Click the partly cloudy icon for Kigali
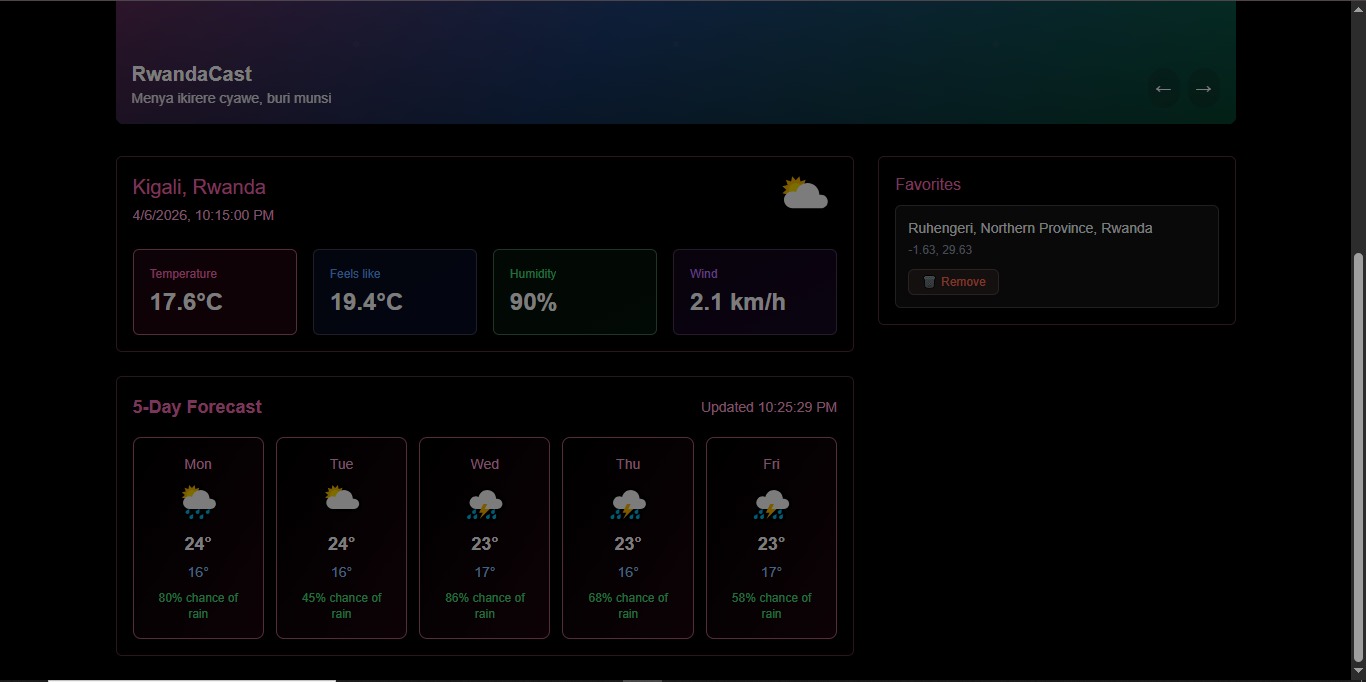 tap(805, 193)
